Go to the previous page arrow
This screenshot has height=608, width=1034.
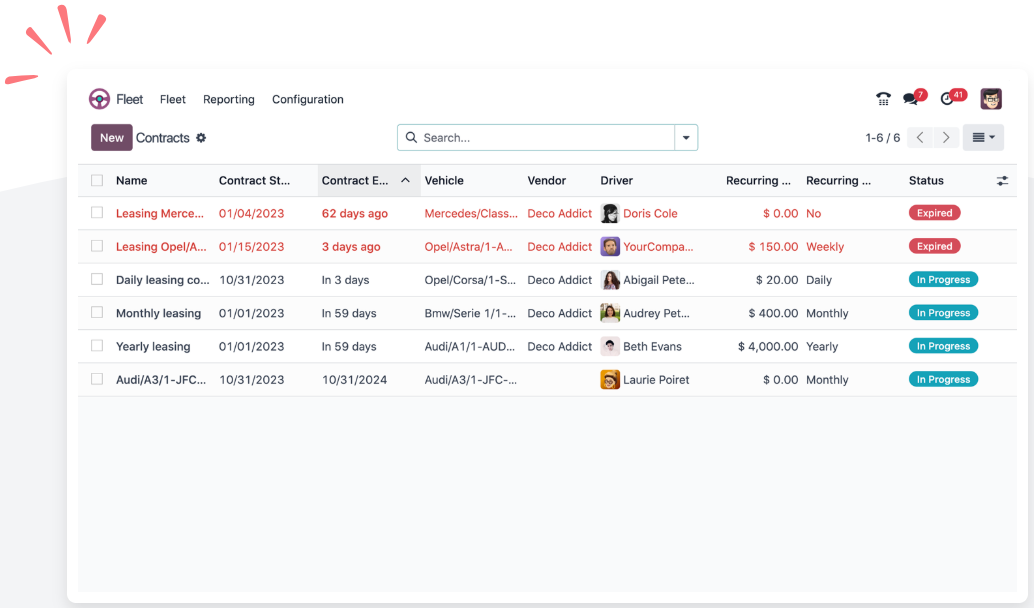click(921, 138)
